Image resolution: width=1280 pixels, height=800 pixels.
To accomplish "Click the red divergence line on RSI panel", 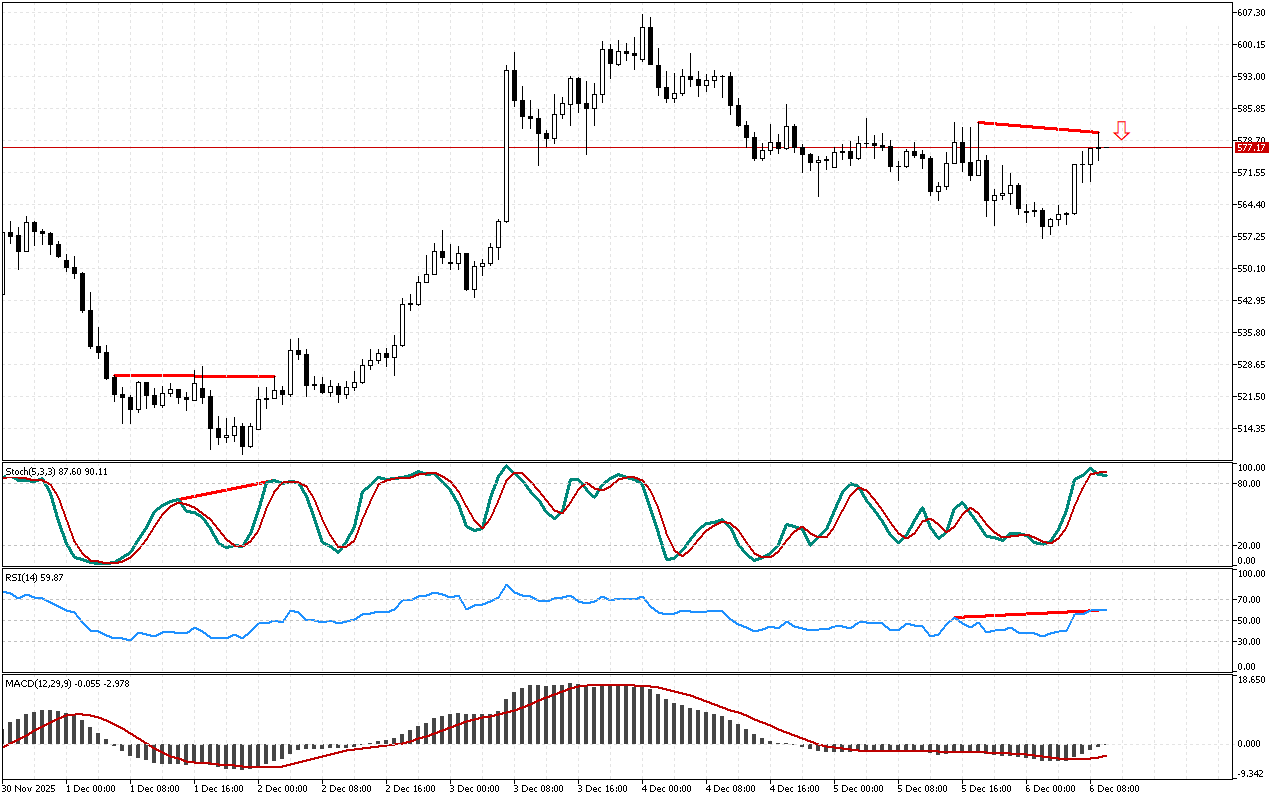I will [1020, 614].
